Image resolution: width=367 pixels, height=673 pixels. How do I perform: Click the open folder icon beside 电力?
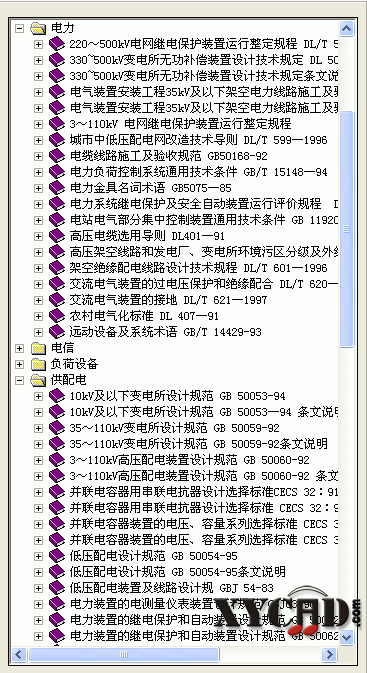coord(39,28)
